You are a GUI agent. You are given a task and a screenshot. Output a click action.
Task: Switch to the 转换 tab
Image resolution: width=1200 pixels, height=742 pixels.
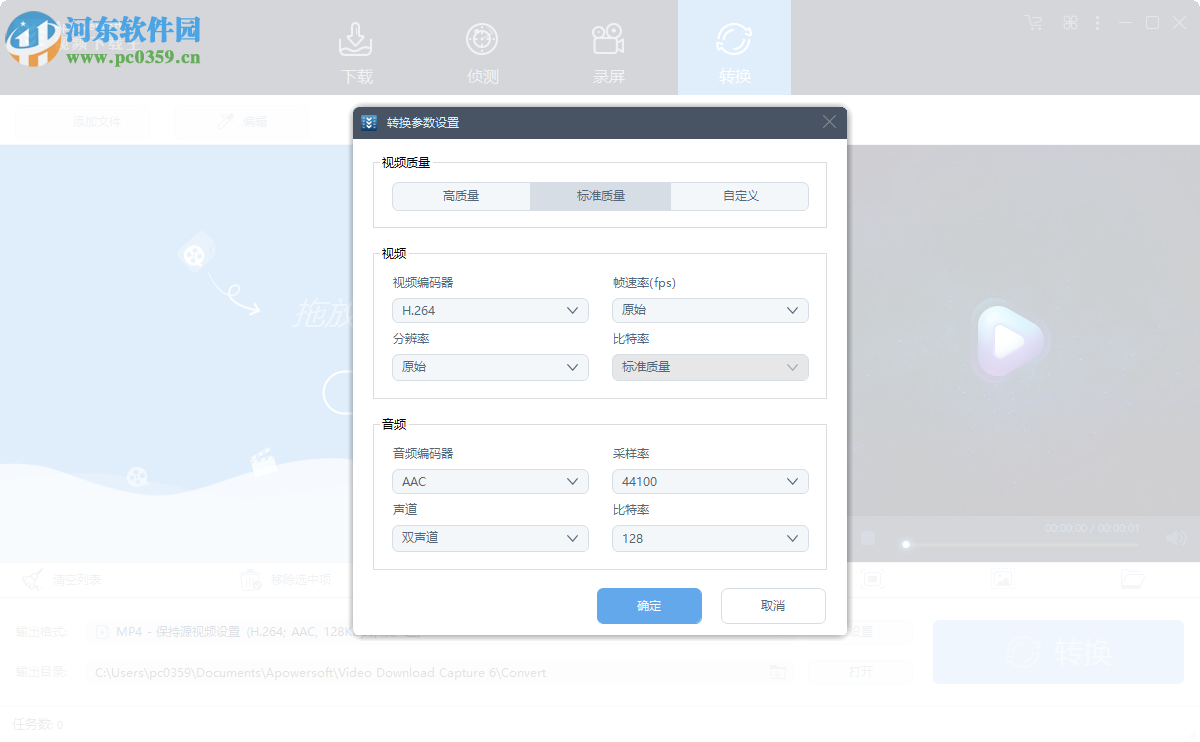point(734,47)
